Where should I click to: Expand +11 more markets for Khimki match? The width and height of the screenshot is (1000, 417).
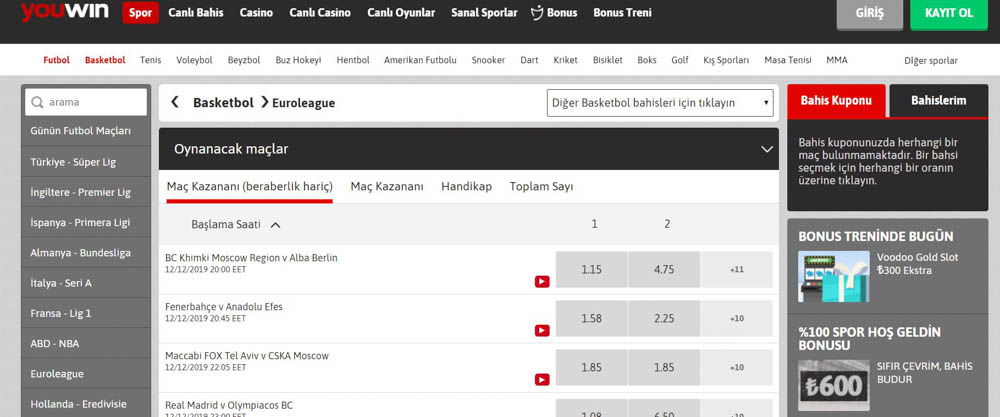click(736, 269)
